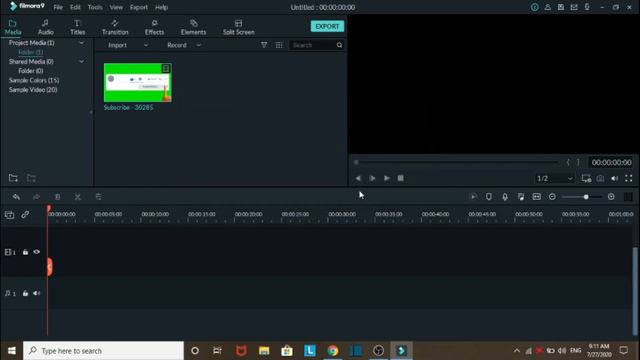
Task: Open the Import dropdown
Action: coord(128,45)
